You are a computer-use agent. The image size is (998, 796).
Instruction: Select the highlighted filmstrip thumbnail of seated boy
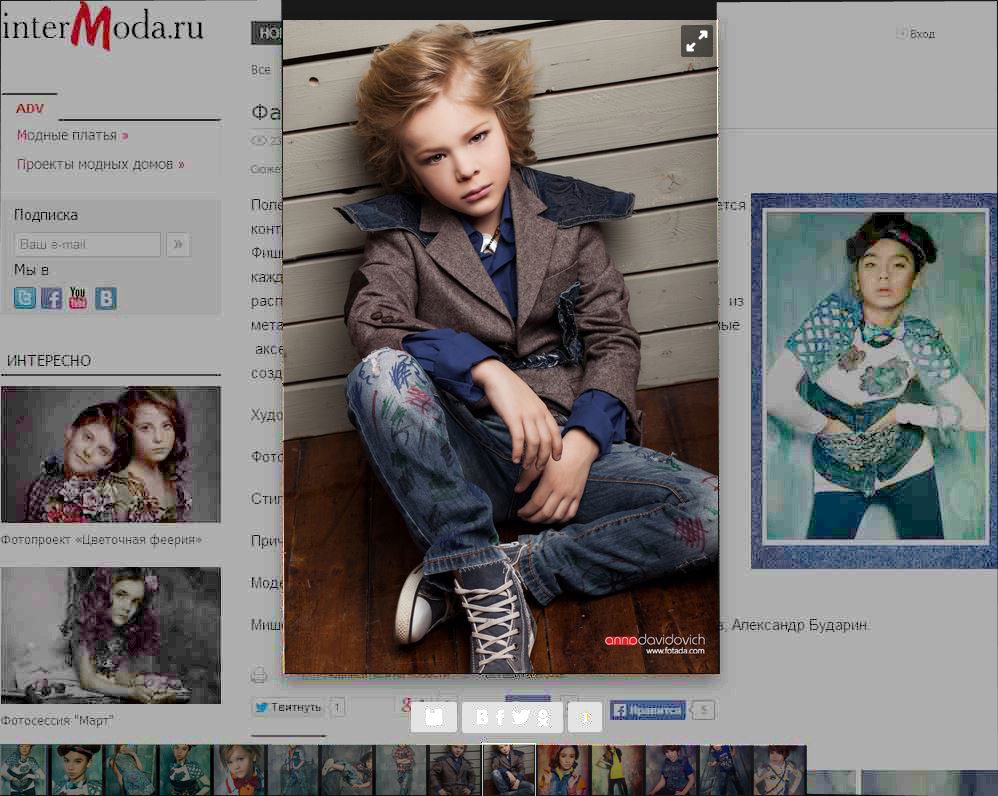(510, 770)
